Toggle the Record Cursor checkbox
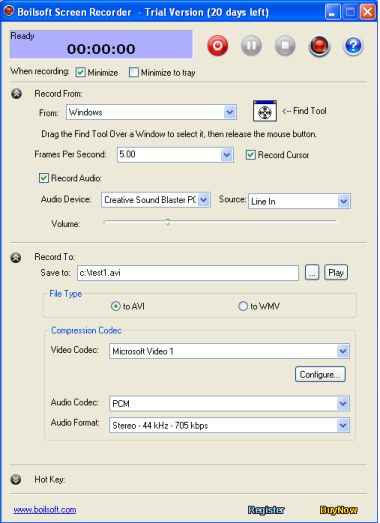Image resolution: width=380 pixels, height=523 pixels. click(x=251, y=155)
